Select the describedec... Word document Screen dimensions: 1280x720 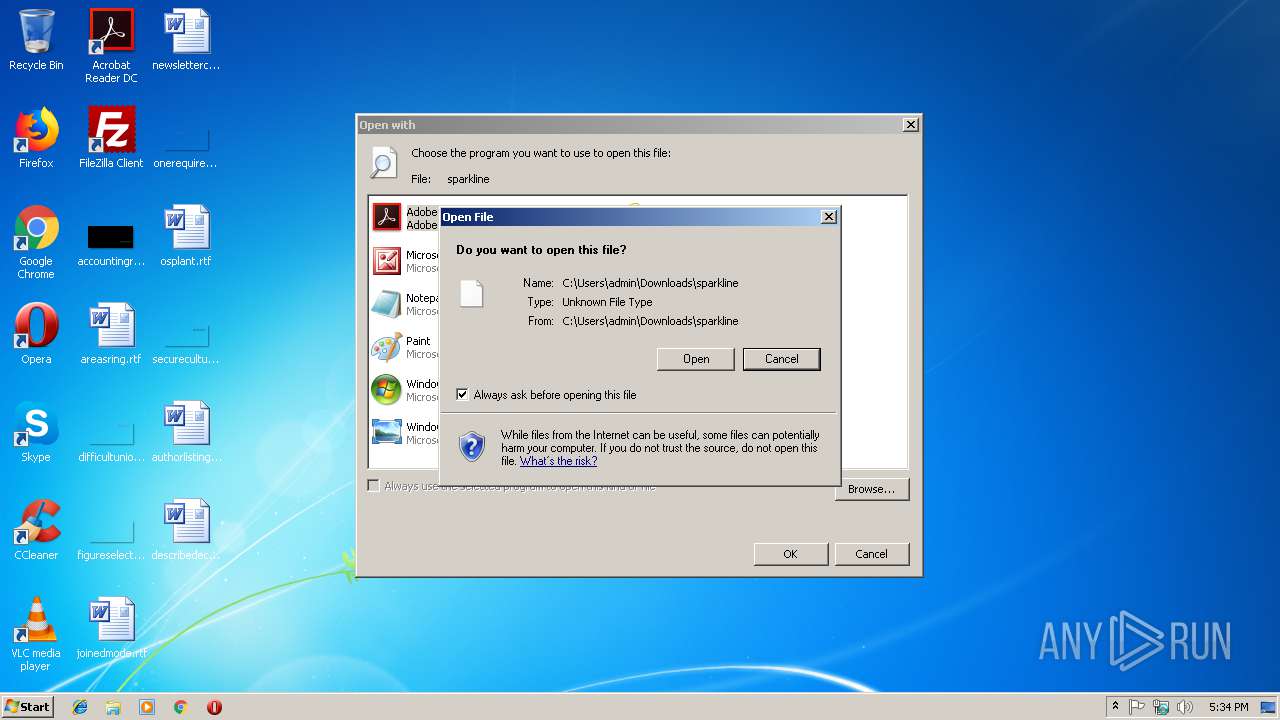[186, 530]
